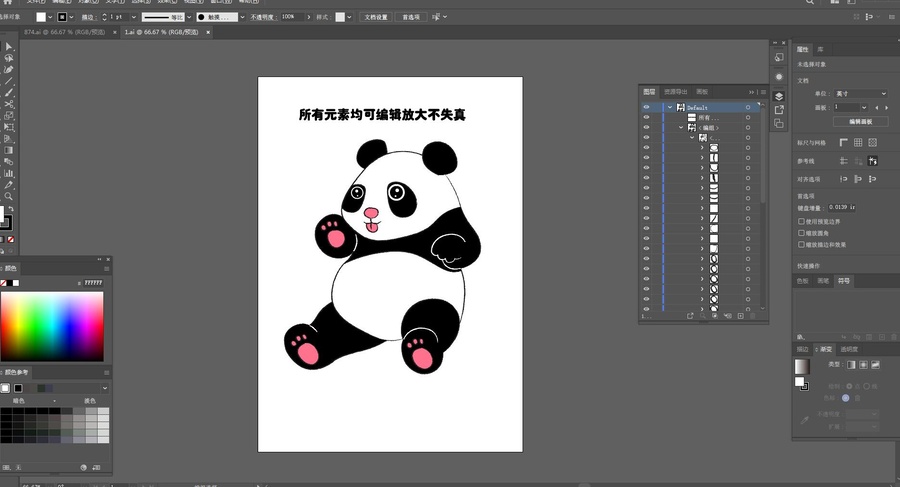Select the 线 draw radio button
The width and height of the screenshot is (900, 487).
coord(867,386)
